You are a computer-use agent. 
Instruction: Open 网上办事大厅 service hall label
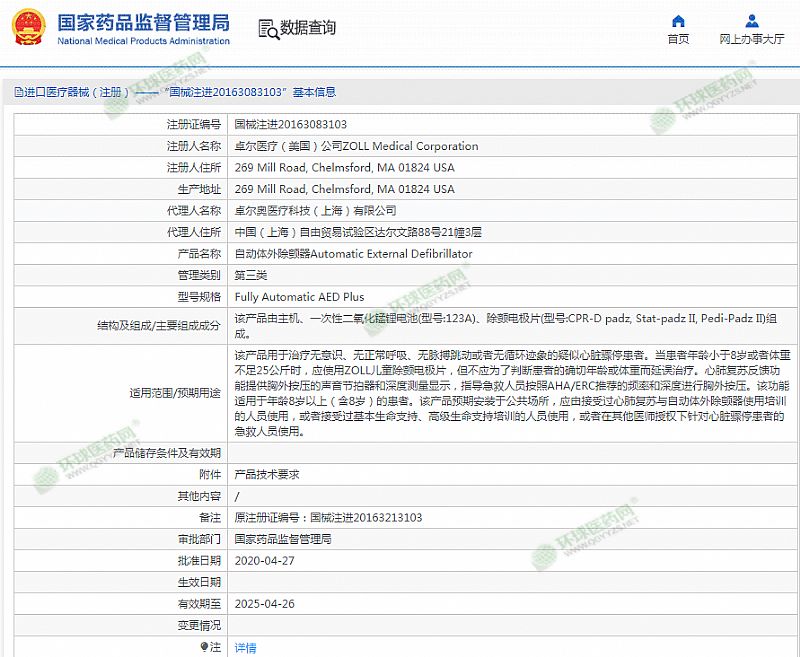[751, 39]
